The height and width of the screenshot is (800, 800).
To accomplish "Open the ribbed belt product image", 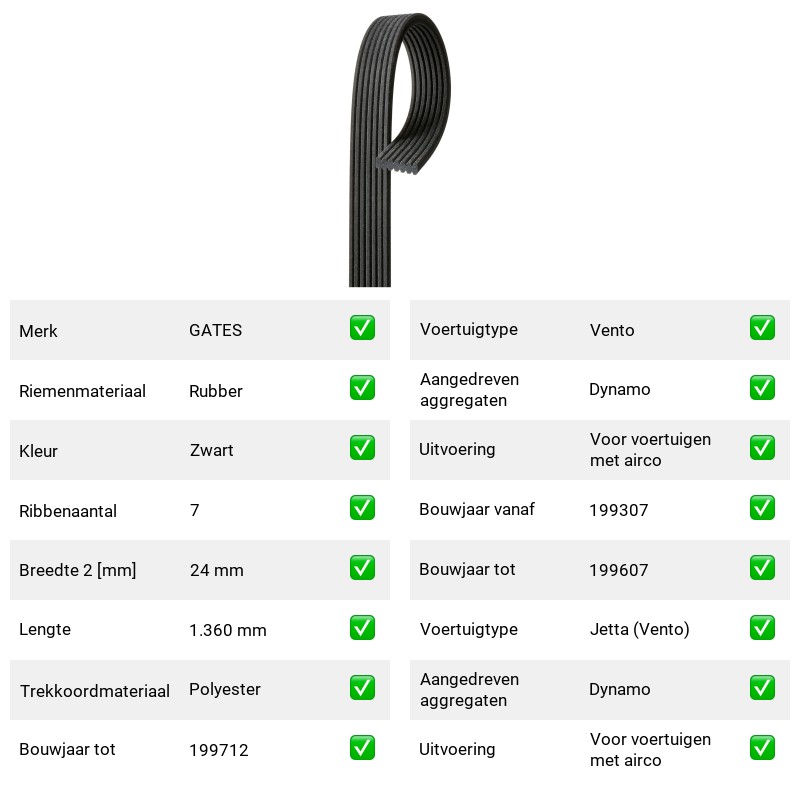I will (399, 149).
